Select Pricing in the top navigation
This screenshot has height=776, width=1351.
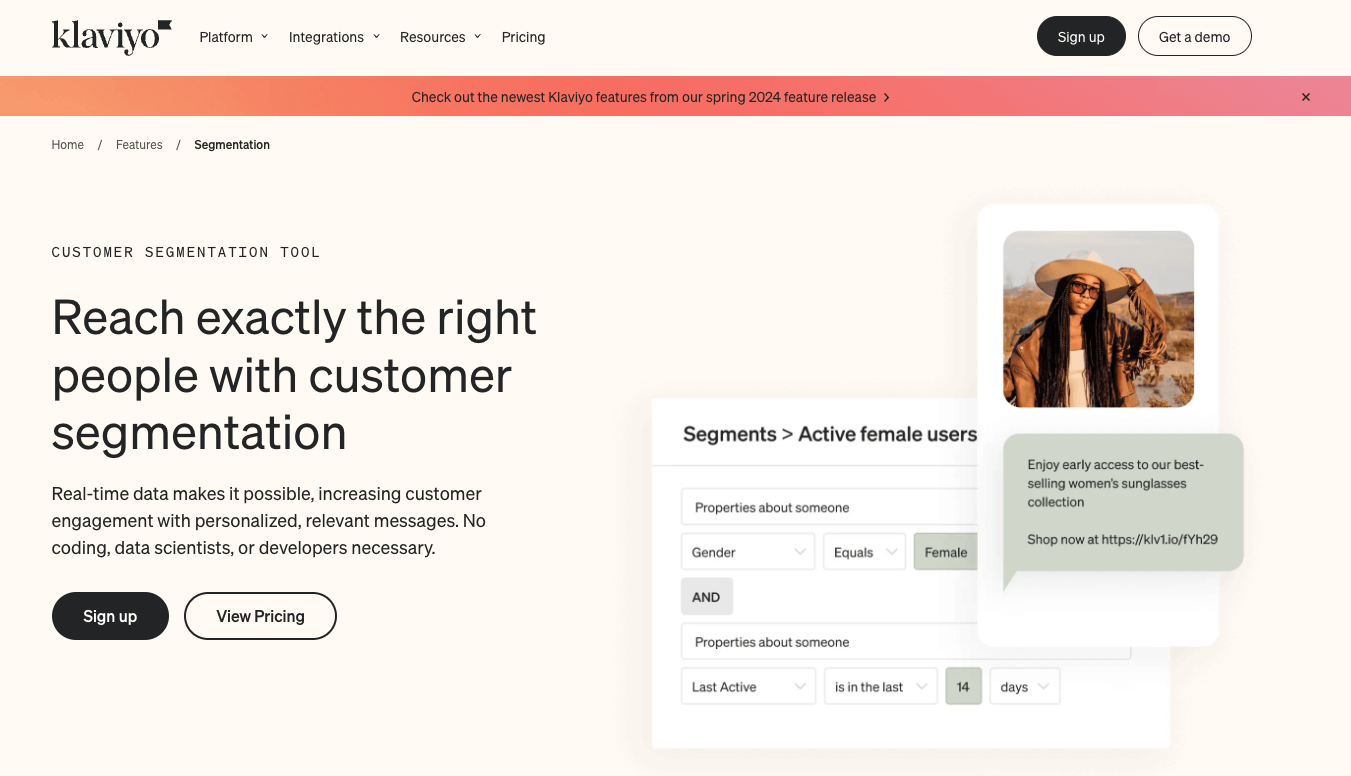pos(523,37)
